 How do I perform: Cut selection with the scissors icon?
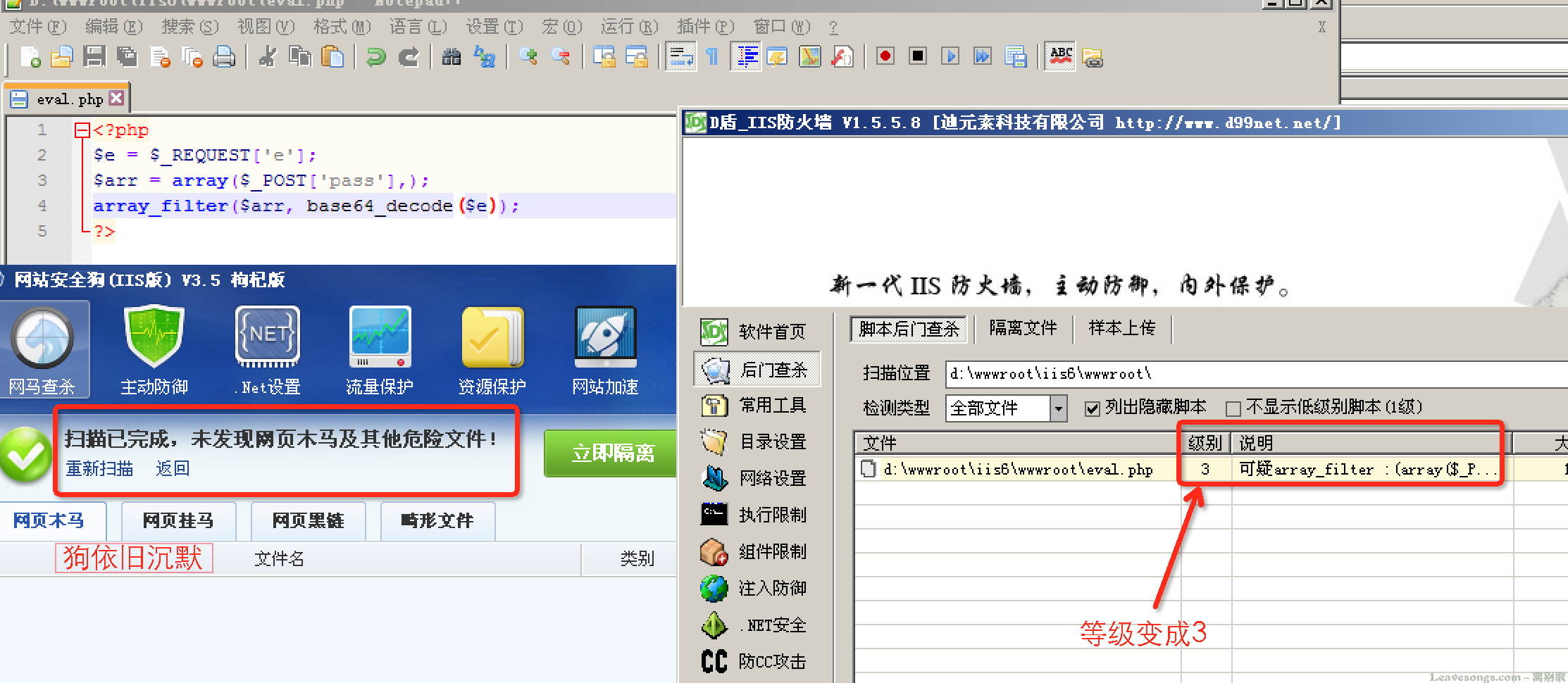tap(268, 56)
